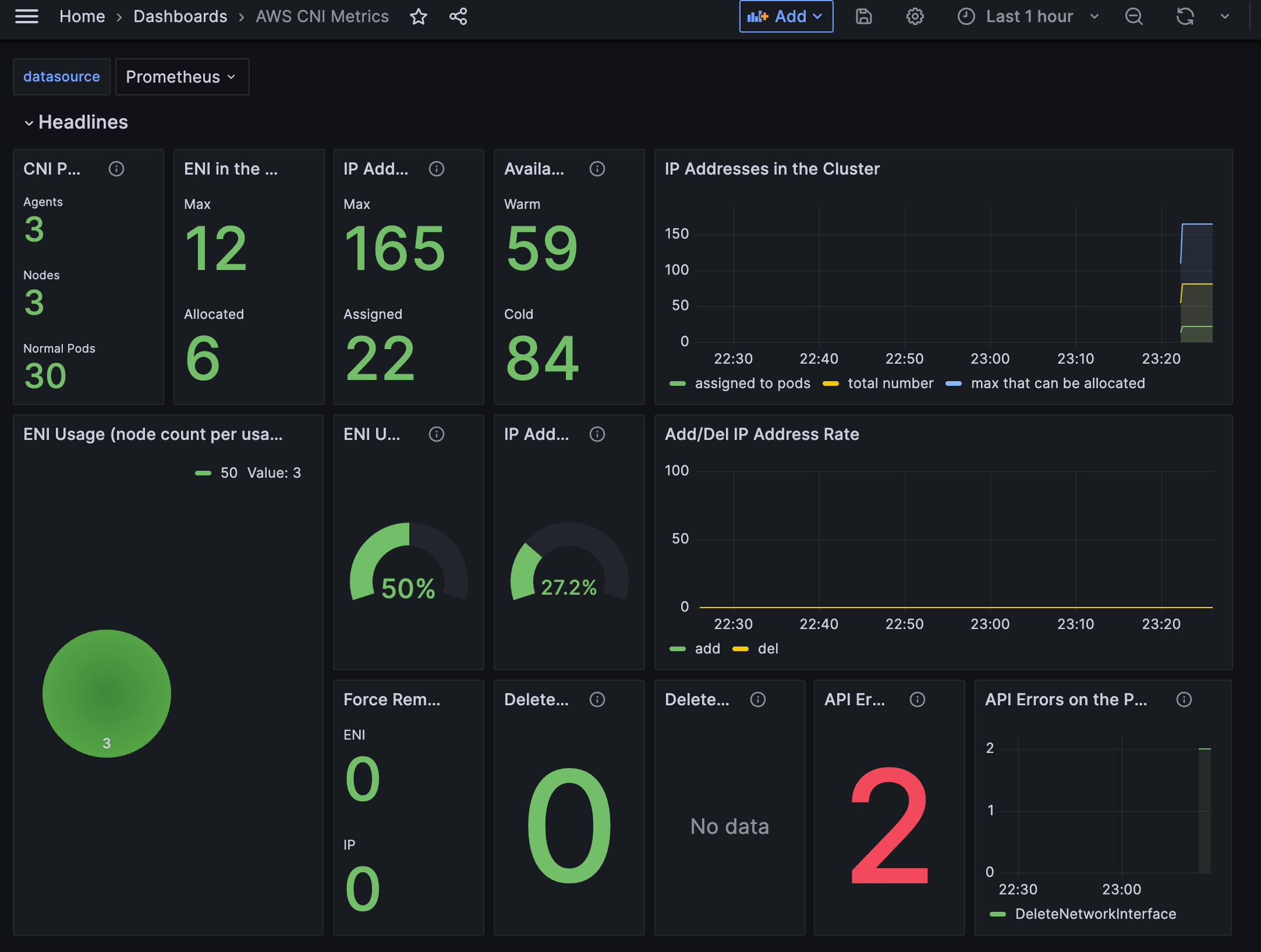Click the share dashboard icon
Viewport: 1261px width, 952px height.
click(458, 16)
